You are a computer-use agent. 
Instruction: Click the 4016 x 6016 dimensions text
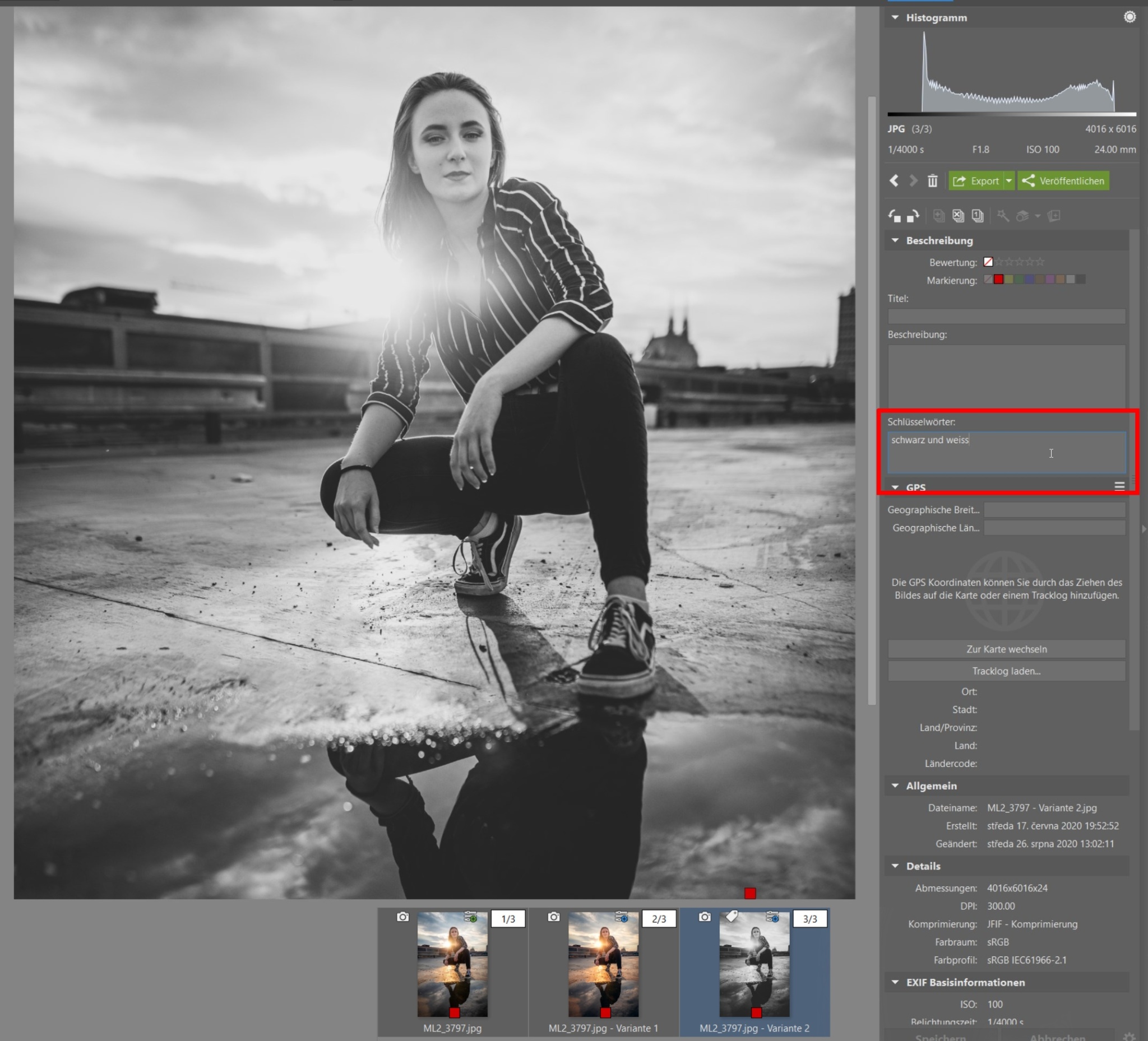1110,129
